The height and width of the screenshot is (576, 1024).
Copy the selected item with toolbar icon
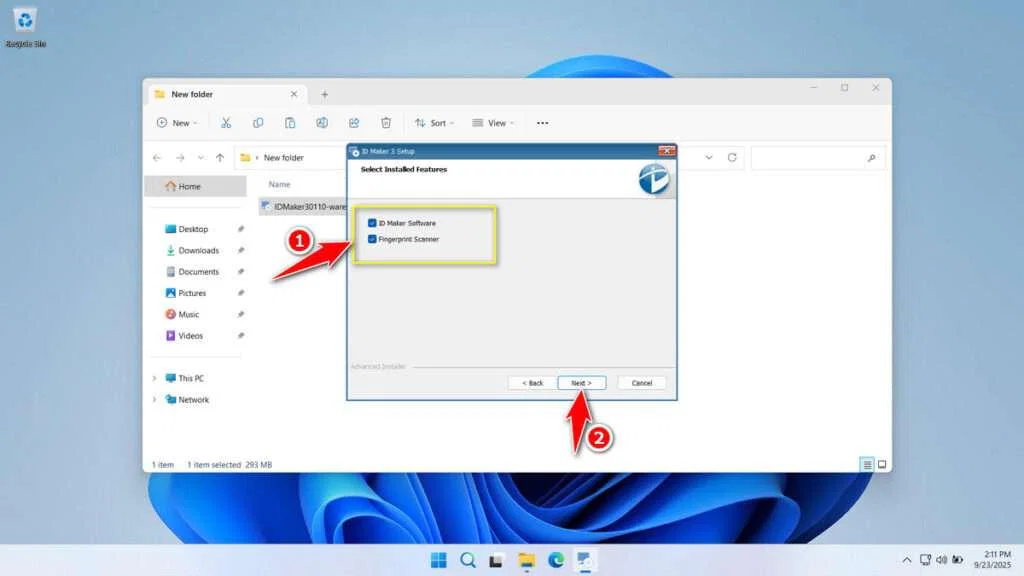[x=258, y=122]
